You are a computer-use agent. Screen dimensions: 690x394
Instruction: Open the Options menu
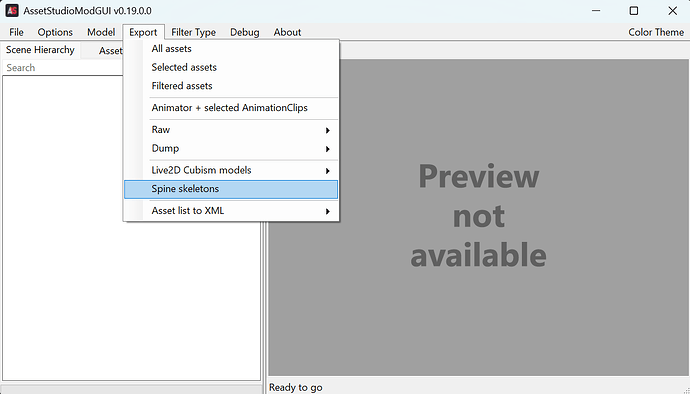point(55,32)
